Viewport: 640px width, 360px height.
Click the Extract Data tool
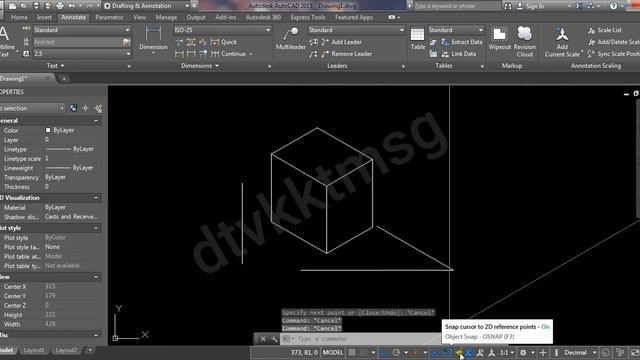coord(462,42)
